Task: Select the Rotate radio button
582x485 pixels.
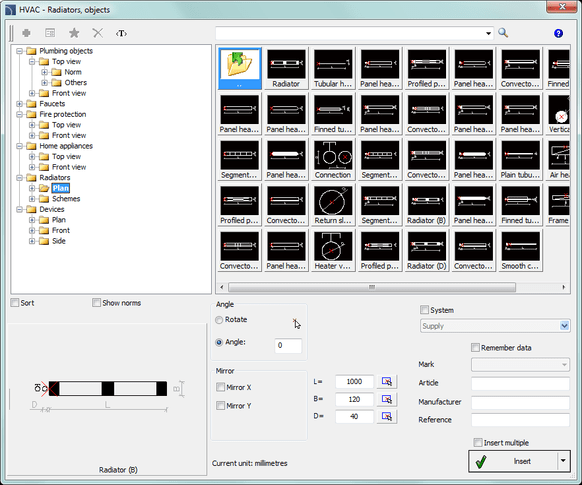Action: [x=219, y=319]
